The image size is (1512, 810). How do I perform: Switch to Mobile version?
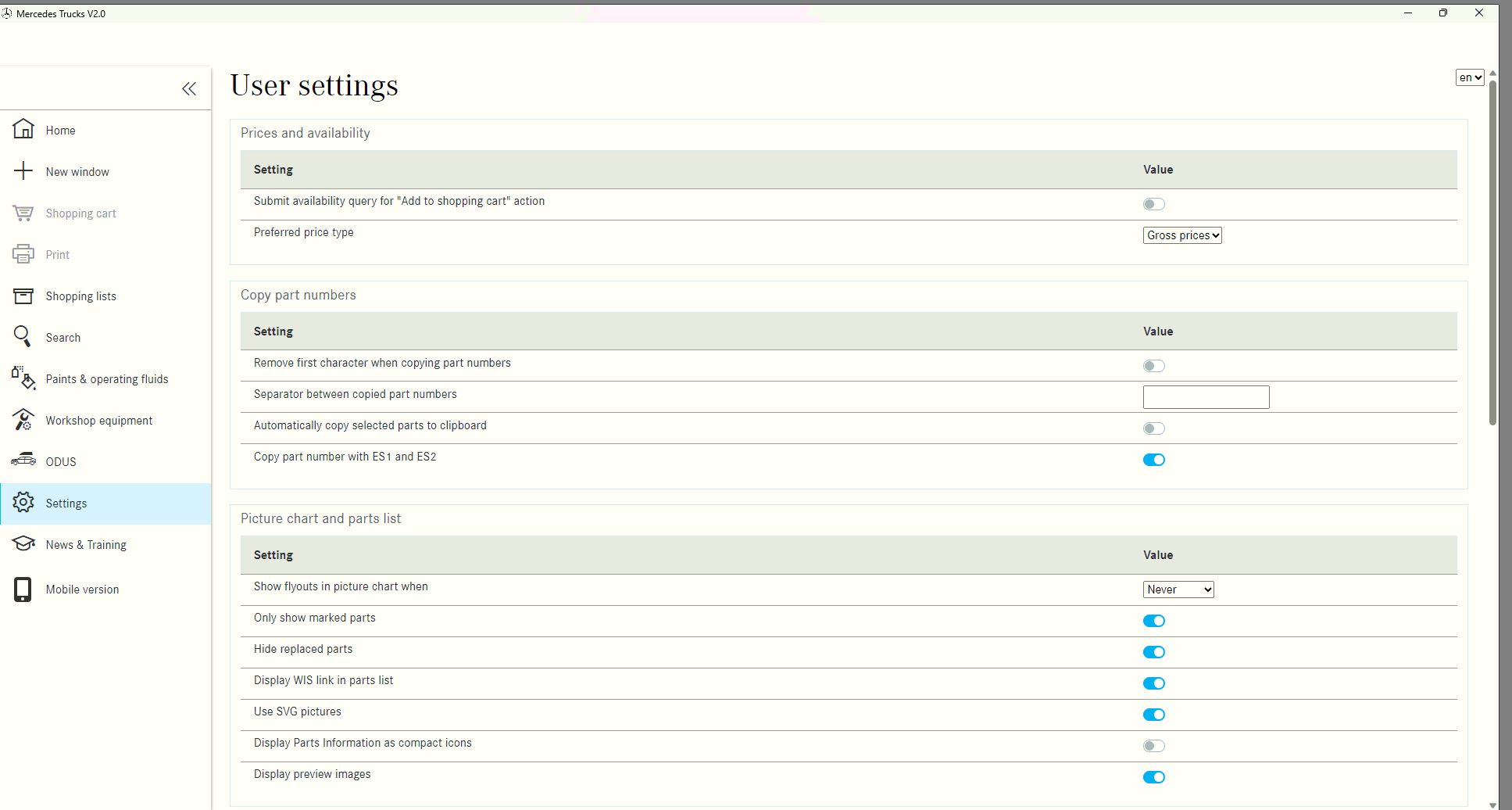point(82,589)
